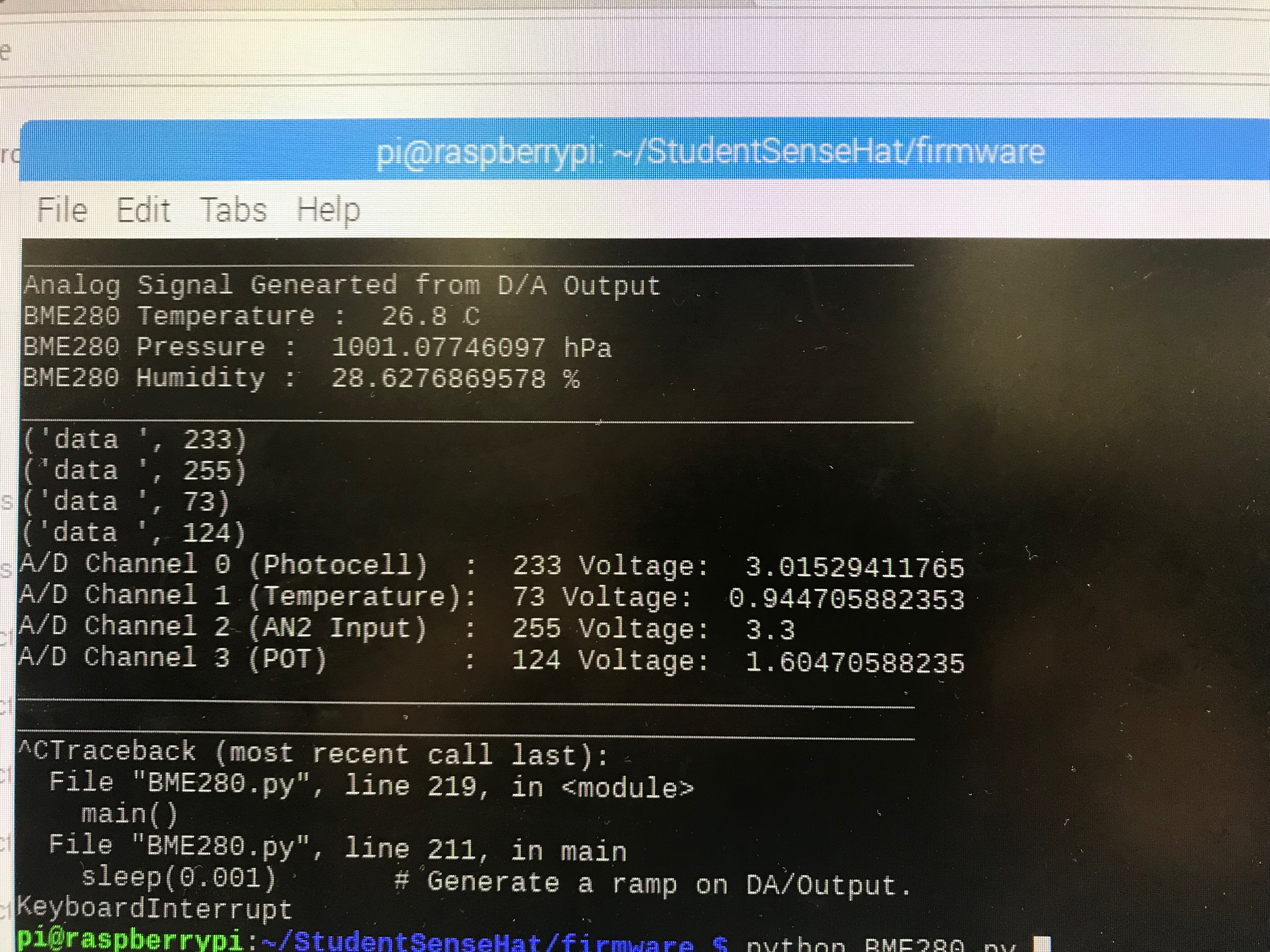Click the 'line 211, in main' traceback line

[338, 848]
